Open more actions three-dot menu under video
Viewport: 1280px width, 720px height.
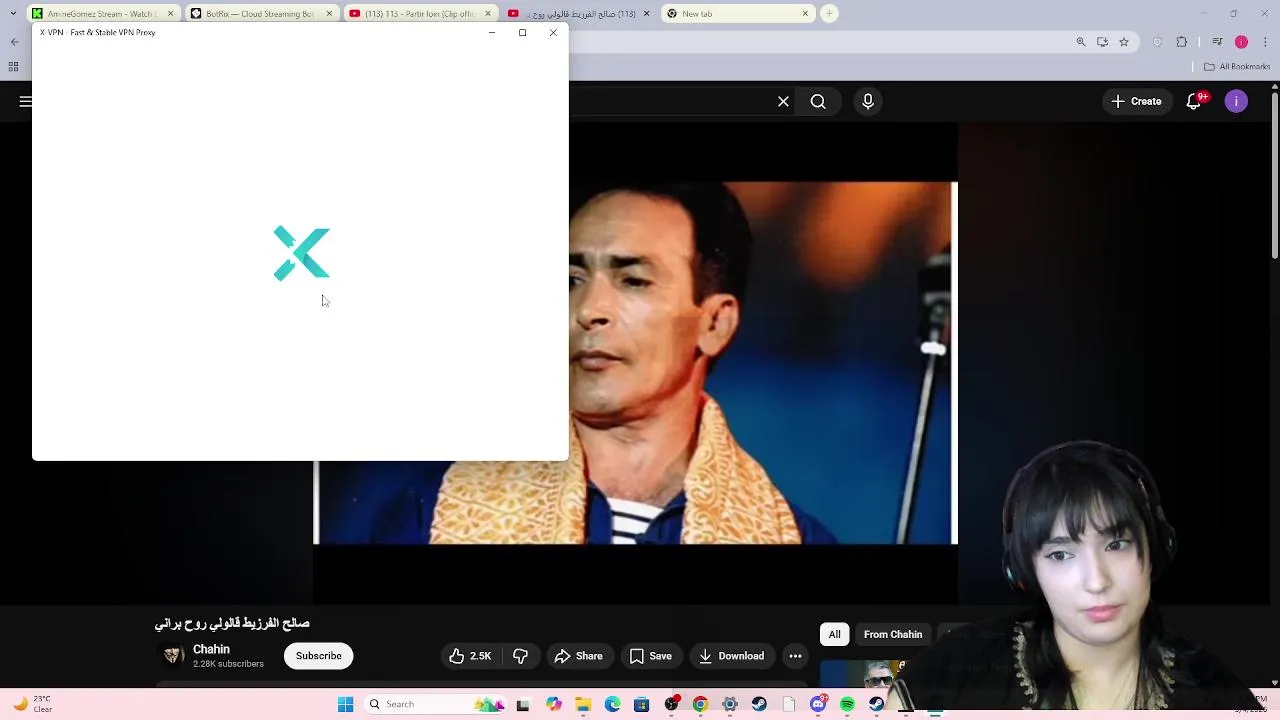(795, 656)
